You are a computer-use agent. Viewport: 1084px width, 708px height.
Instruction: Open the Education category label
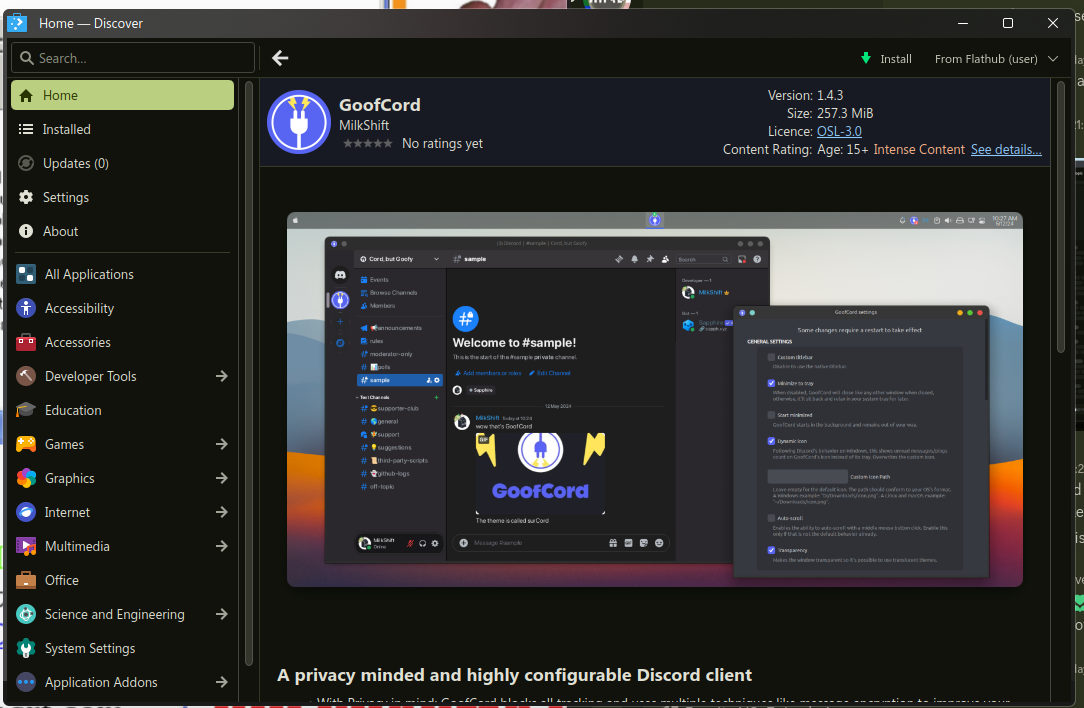coord(73,410)
